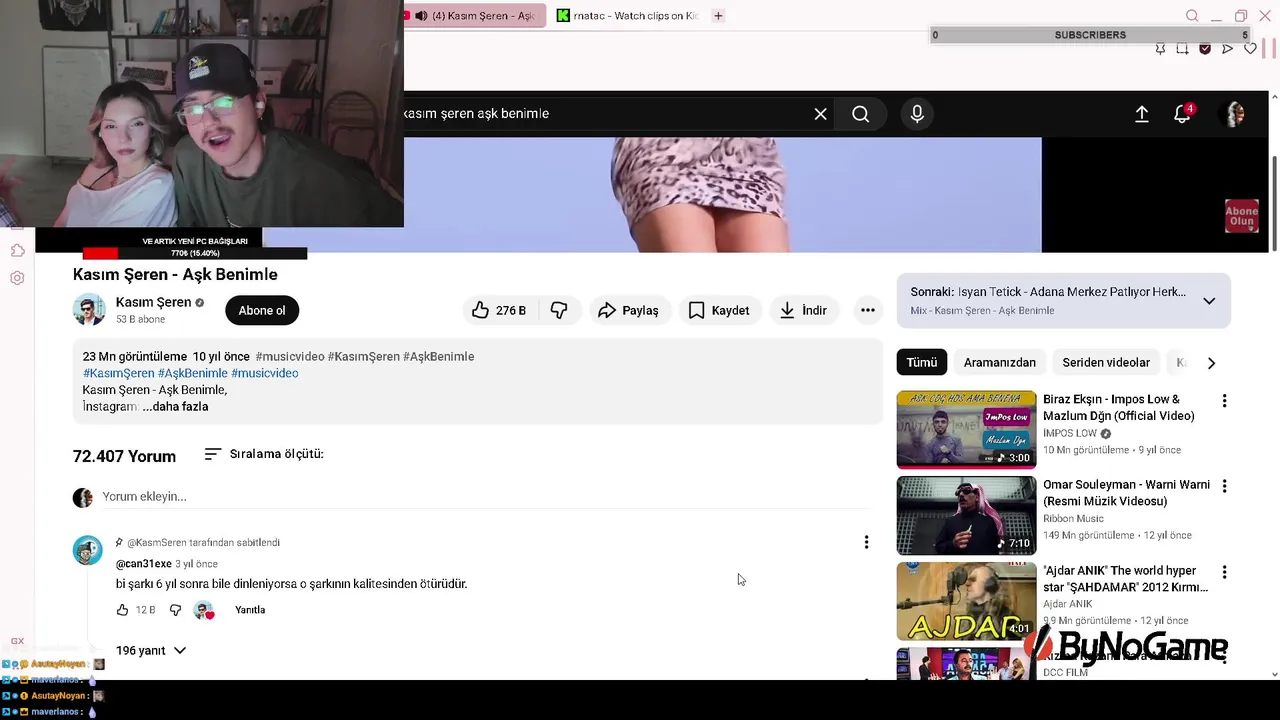Start voice search with the microphone
The width and height of the screenshot is (1280, 720).
click(917, 114)
